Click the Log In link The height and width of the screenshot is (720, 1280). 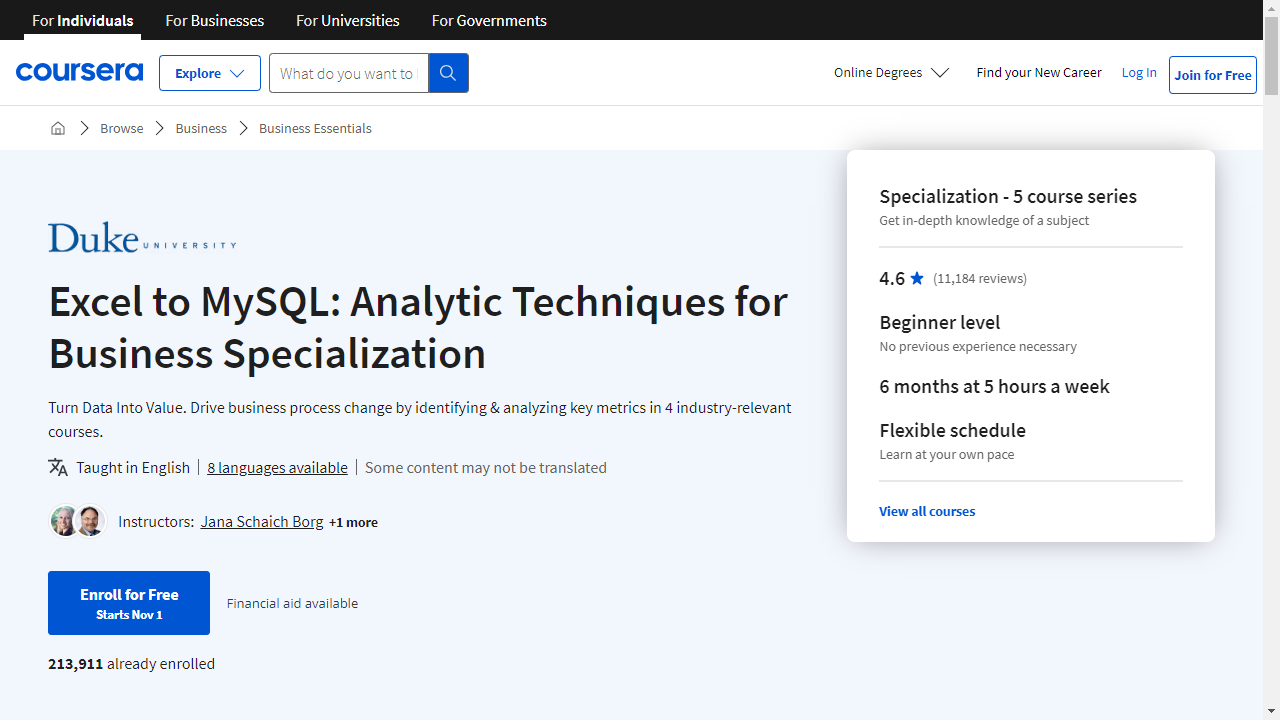coord(1139,73)
